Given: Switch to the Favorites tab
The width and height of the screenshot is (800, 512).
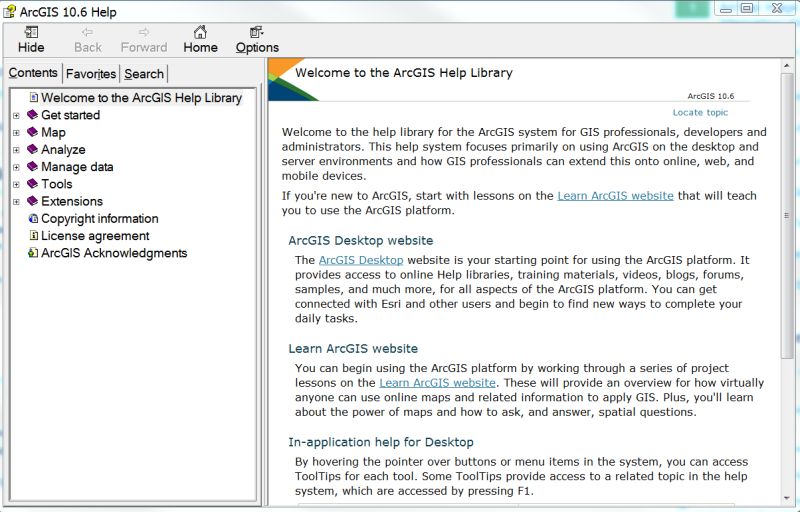Looking at the screenshot, I should point(91,74).
